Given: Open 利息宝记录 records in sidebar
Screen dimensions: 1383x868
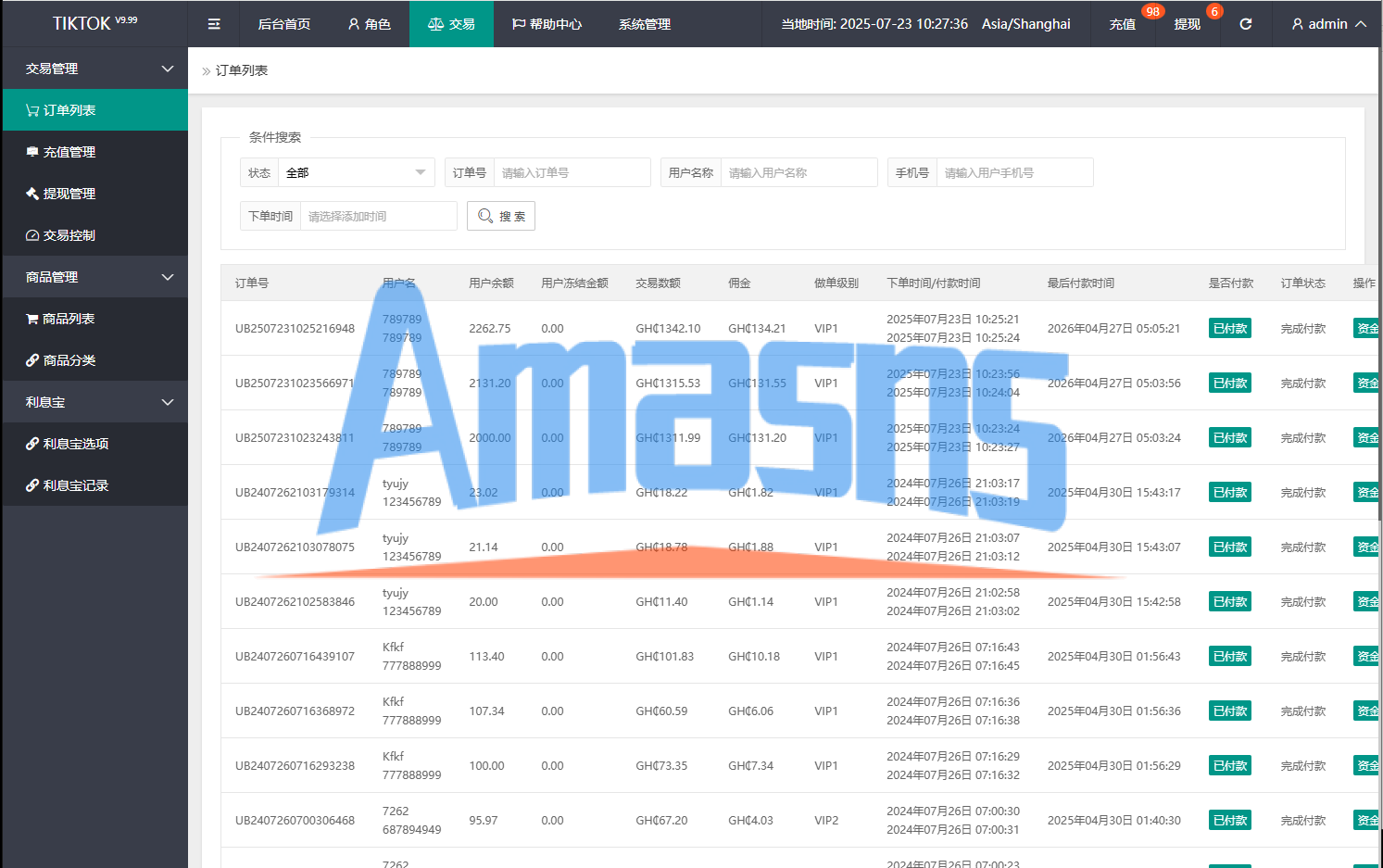Looking at the screenshot, I should (76, 485).
